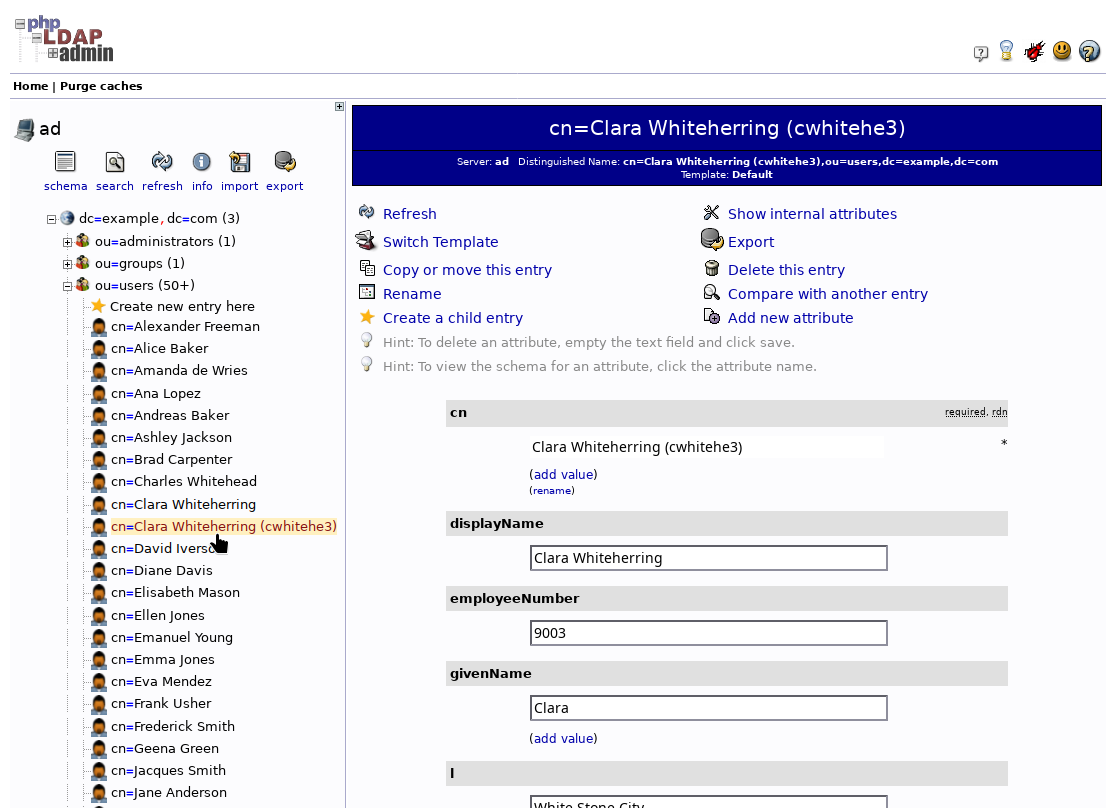Open the export icon in the toolbar
Viewport: 1116px width, 808px height.
coord(283,160)
